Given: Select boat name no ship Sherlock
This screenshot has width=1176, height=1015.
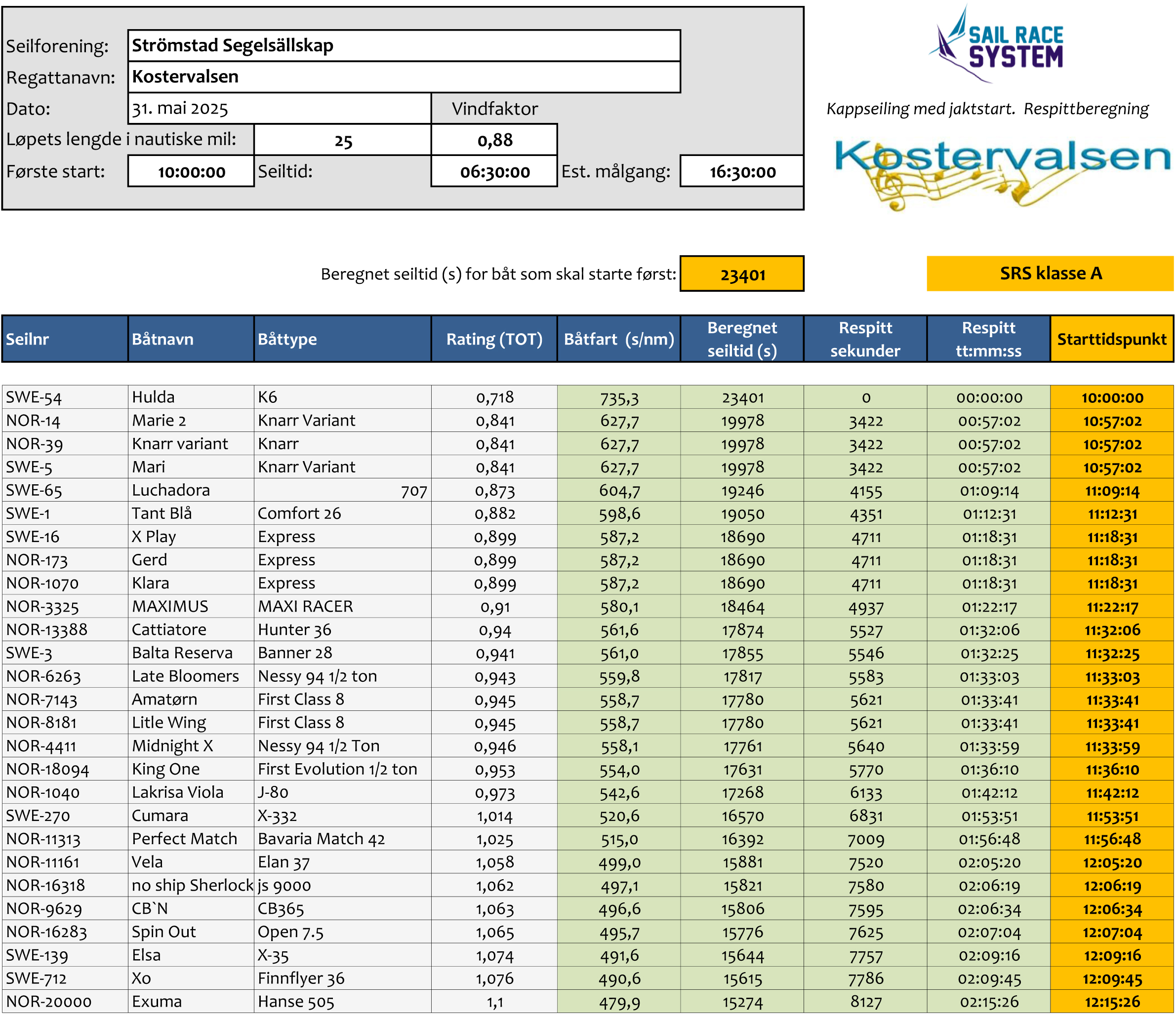Looking at the screenshot, I should tap(191, 886).
